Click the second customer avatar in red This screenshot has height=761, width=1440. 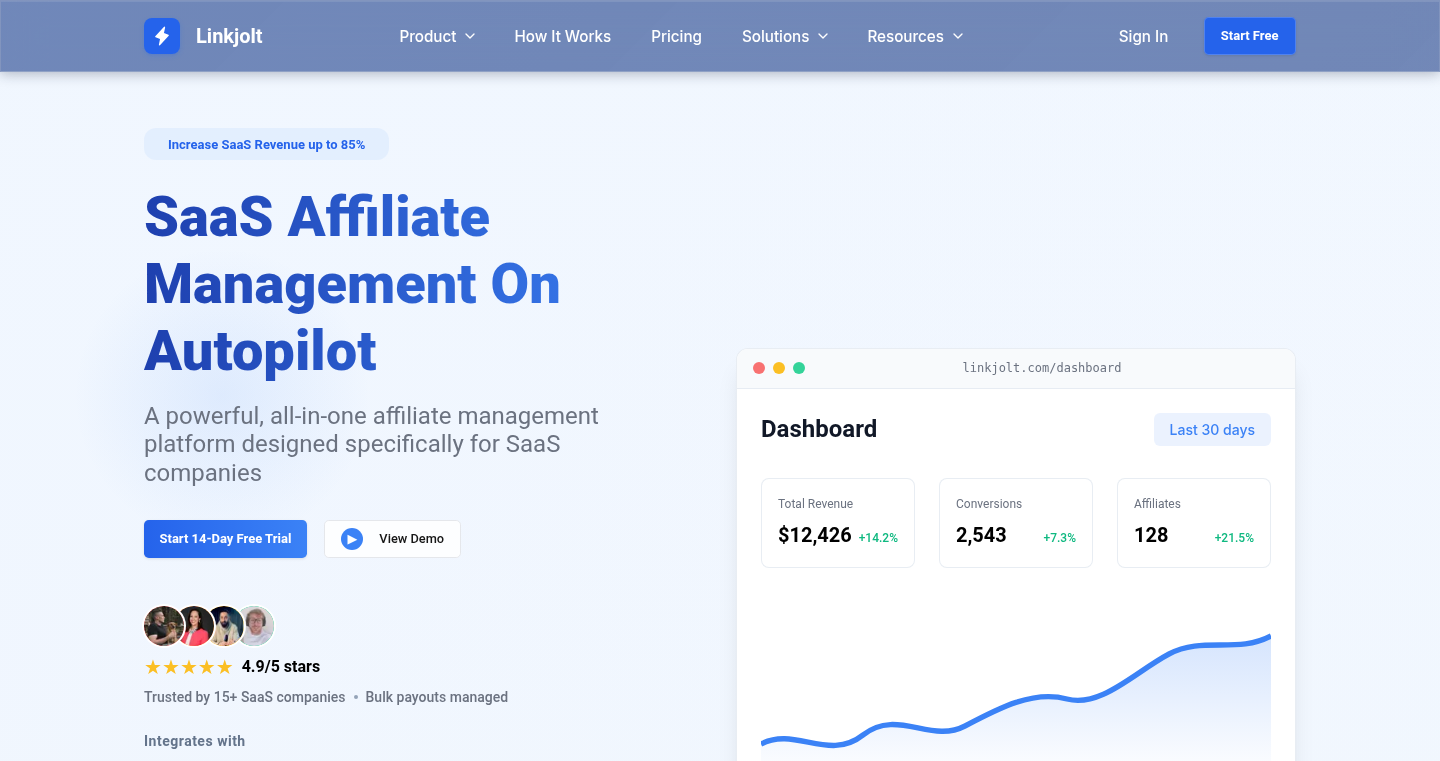[x=194, y=626]
